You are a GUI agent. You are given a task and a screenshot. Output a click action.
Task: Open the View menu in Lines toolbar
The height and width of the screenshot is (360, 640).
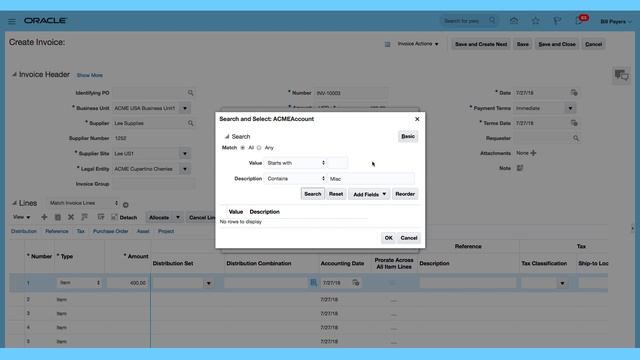tap(21, 217)
